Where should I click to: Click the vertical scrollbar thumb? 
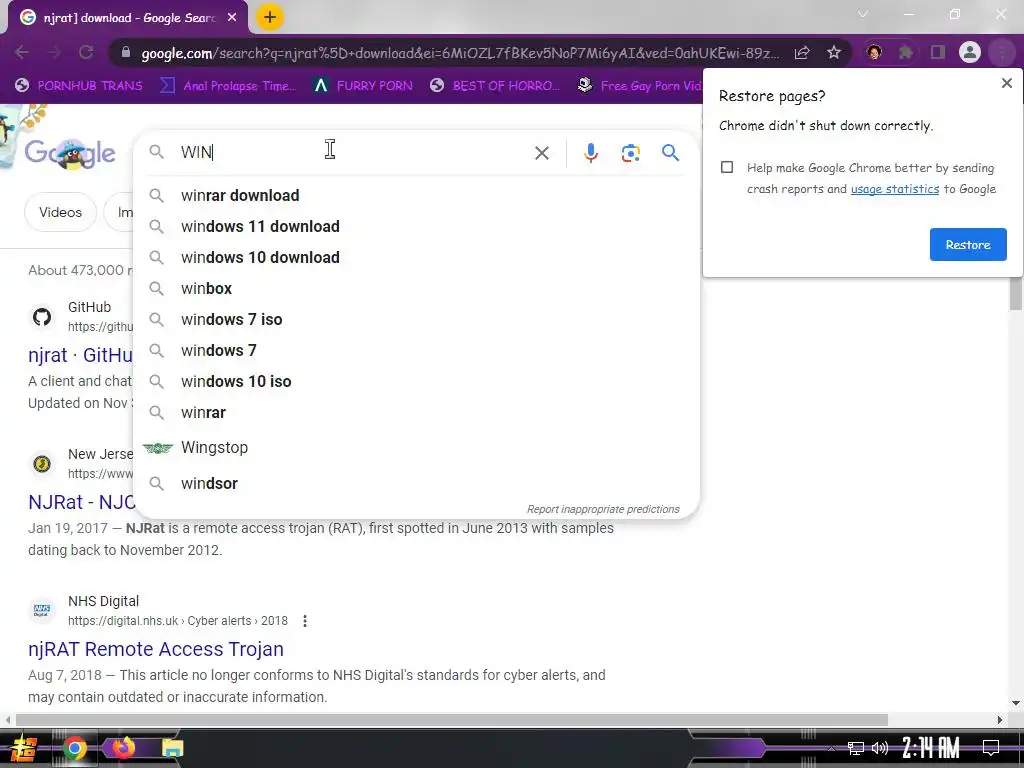[1016, 294]
